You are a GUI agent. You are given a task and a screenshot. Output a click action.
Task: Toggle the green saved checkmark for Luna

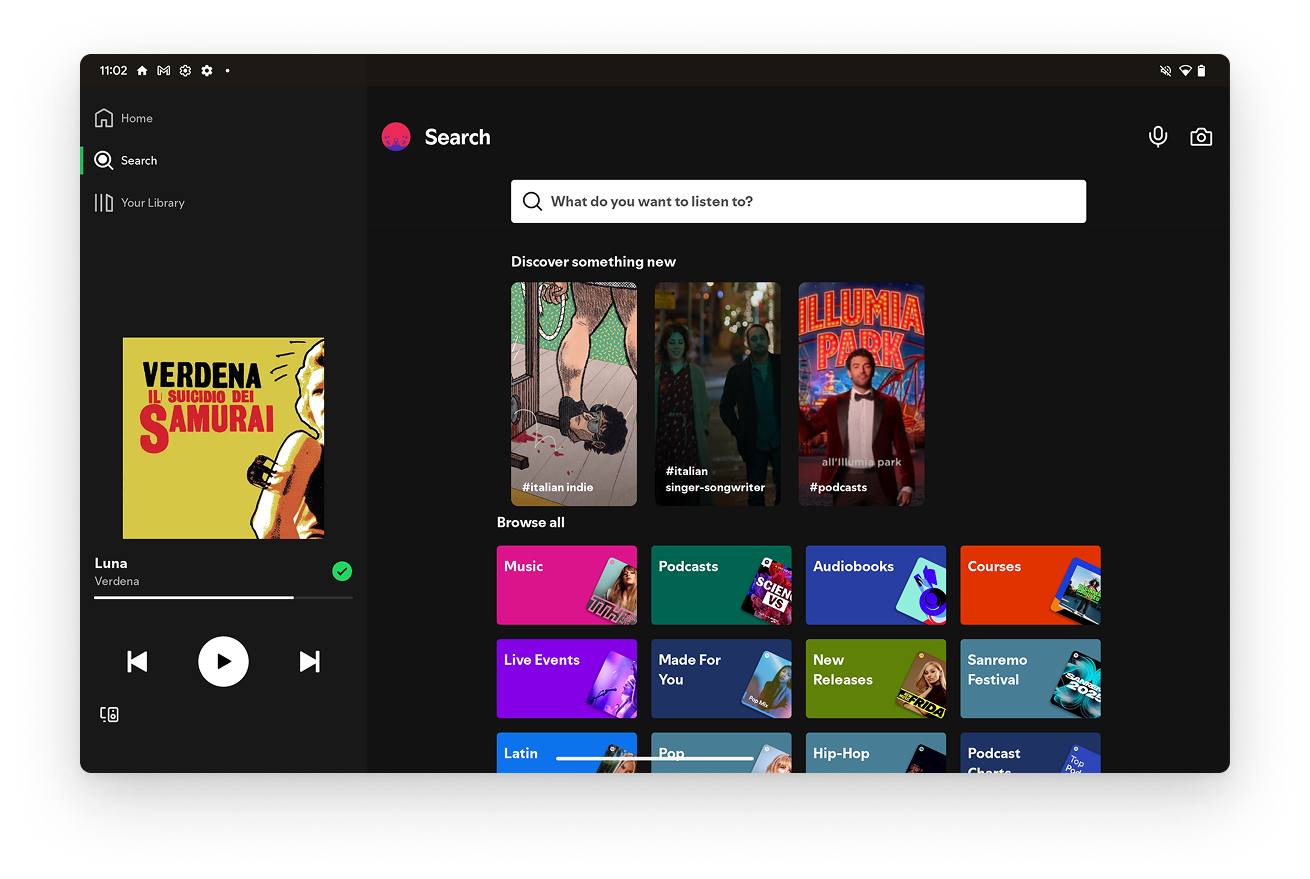point(342,571)
